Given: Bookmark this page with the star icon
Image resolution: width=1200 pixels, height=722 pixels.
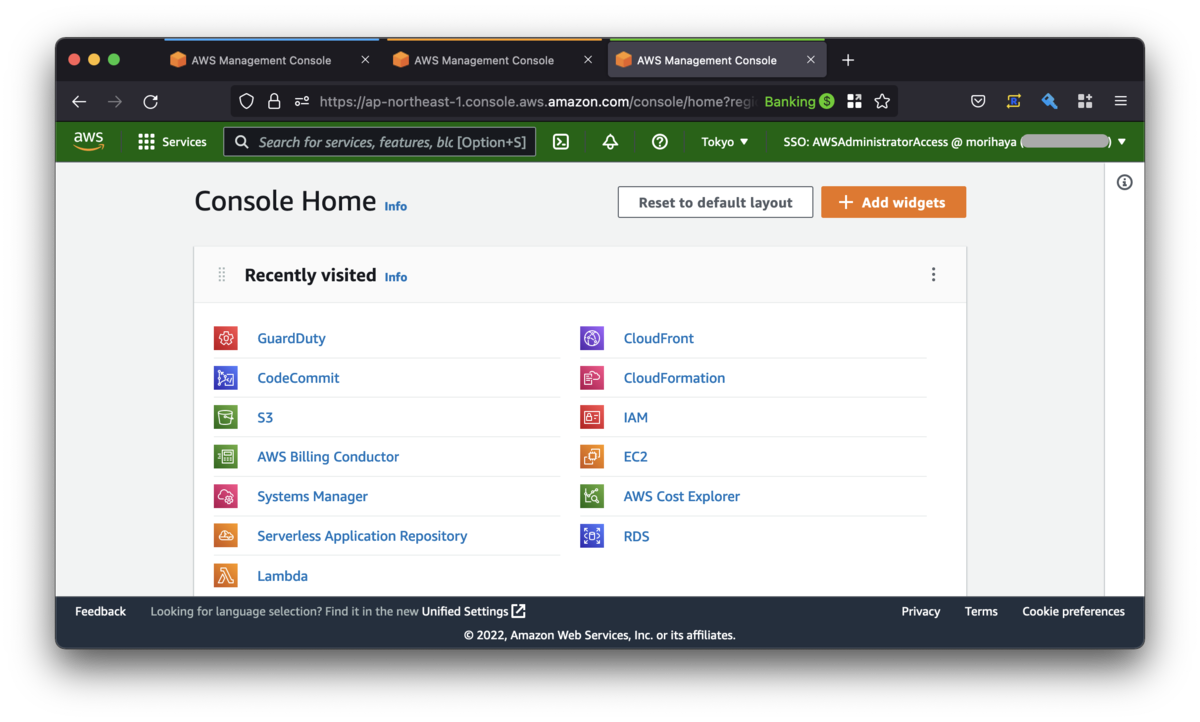Looking at the screenshot, I should pos(882,101).
